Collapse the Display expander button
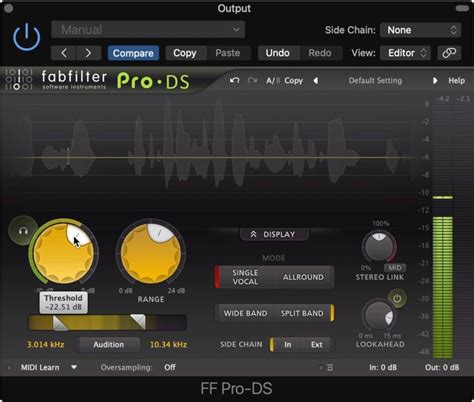Screen dimensions: 474x402 coord(274,234)
